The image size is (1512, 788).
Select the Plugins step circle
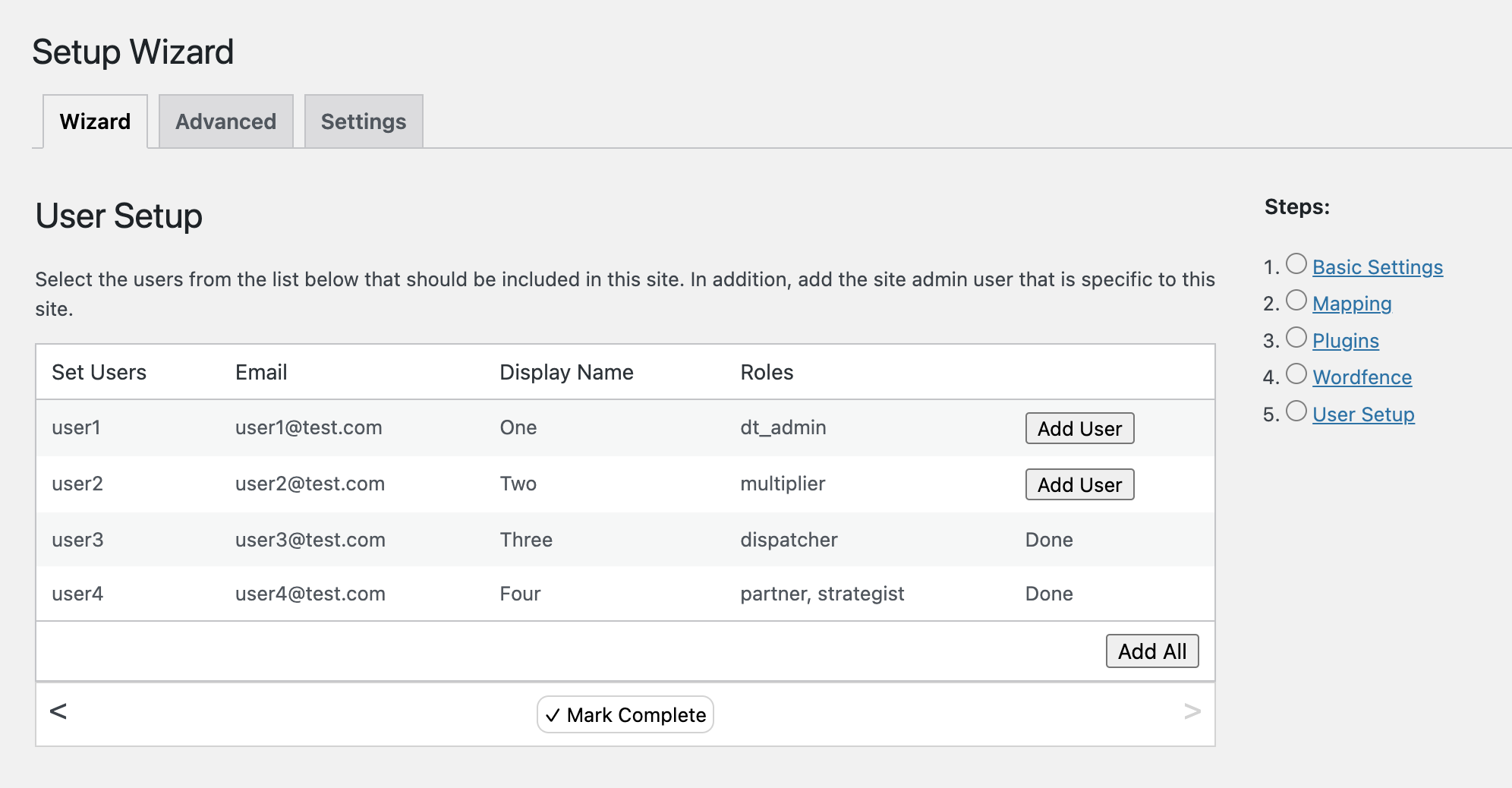click(x=1296, y=337)
